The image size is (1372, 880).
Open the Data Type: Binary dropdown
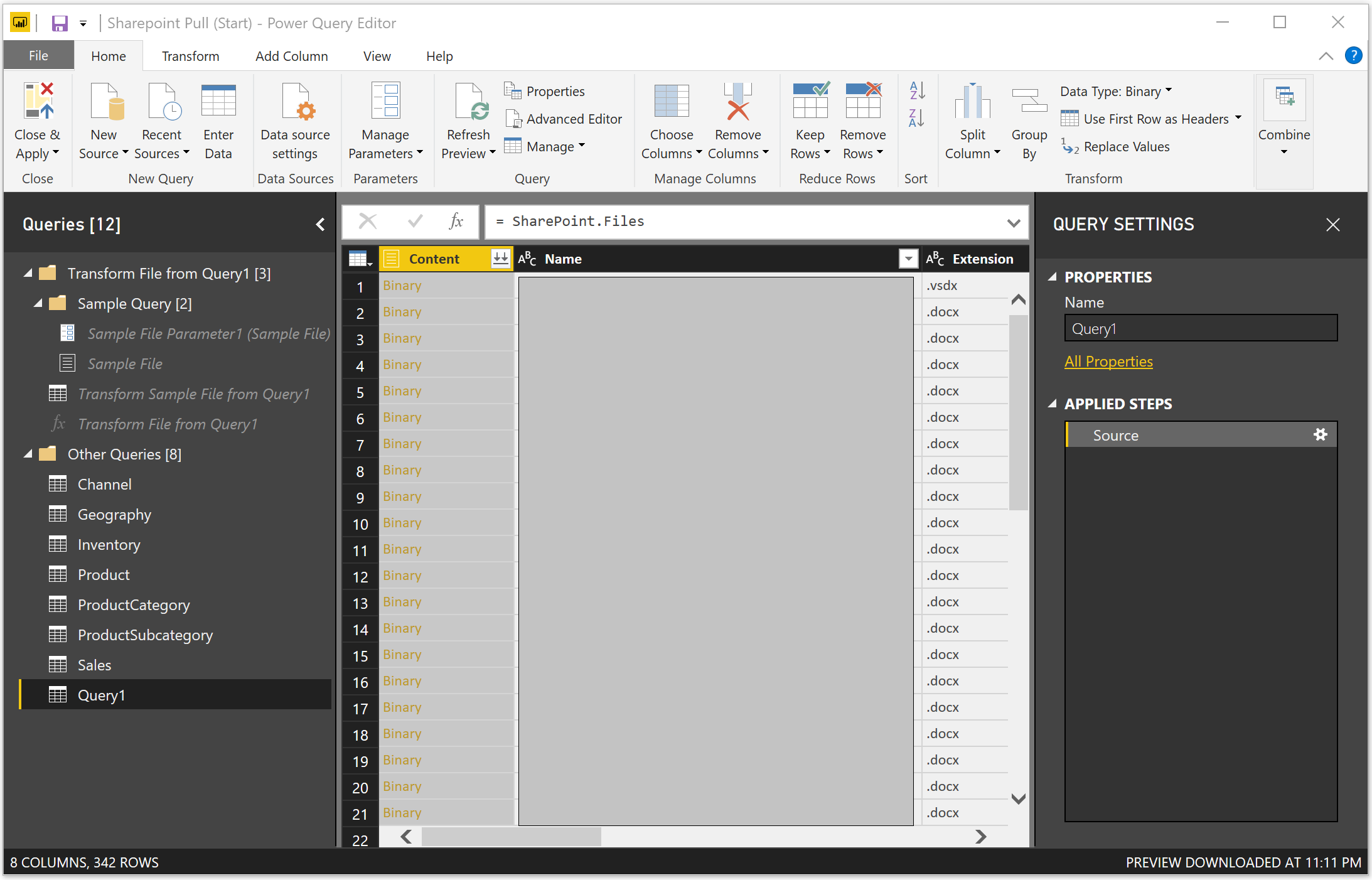pyautogui.click(x=1116, y=92)
